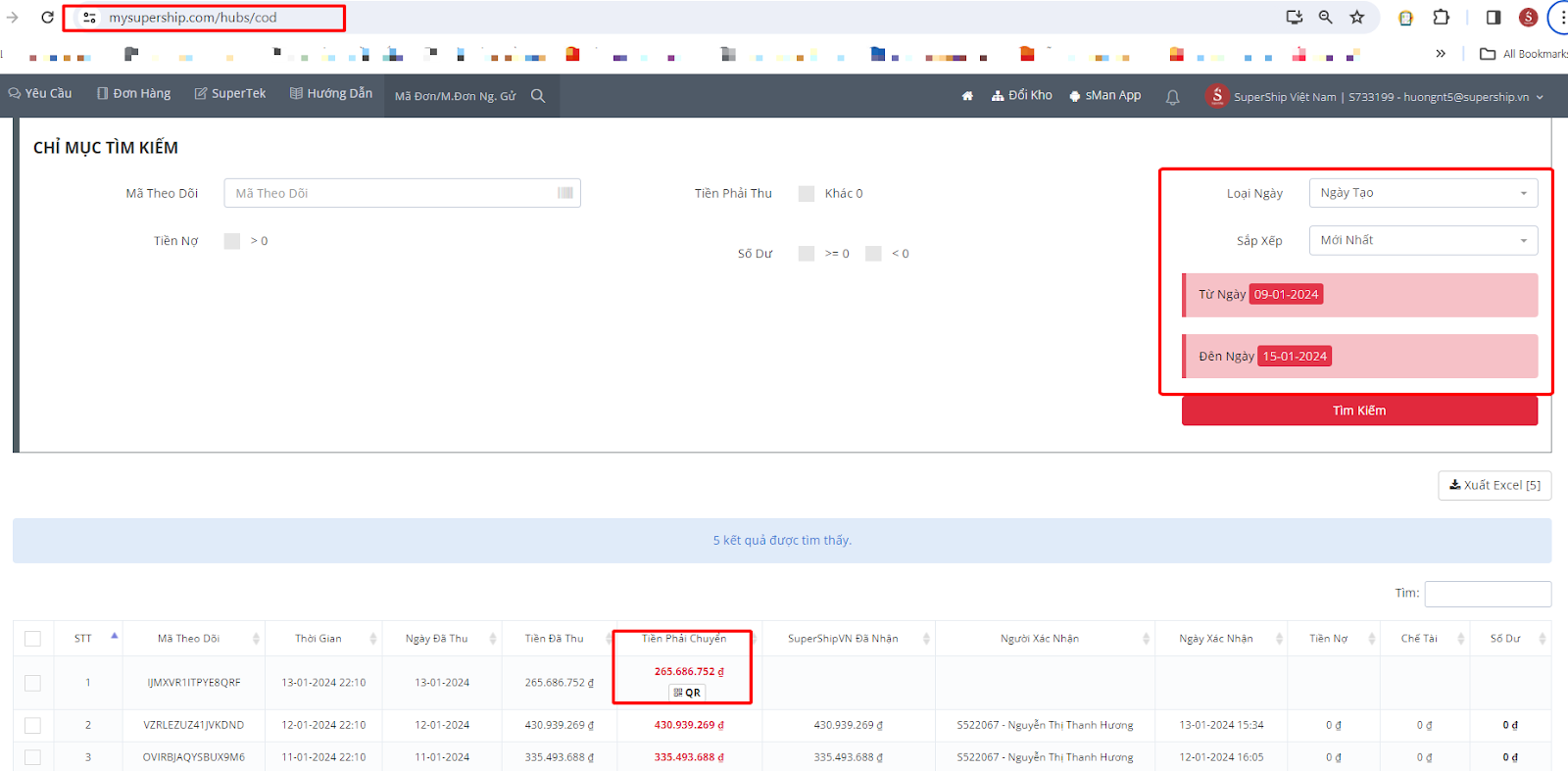Screen dimensions: 1568x771
Task: Reload the page with the refresh icon
Action: [x=47, y=18]
